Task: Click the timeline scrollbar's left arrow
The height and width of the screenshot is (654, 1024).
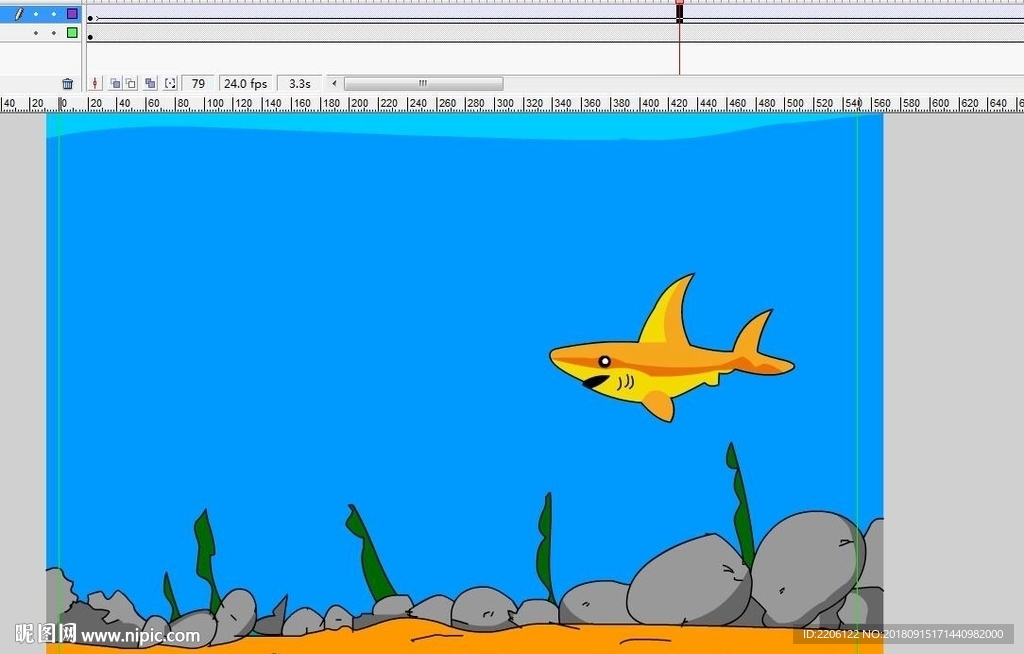Action: pyautogui.click(x=334, y=84)
